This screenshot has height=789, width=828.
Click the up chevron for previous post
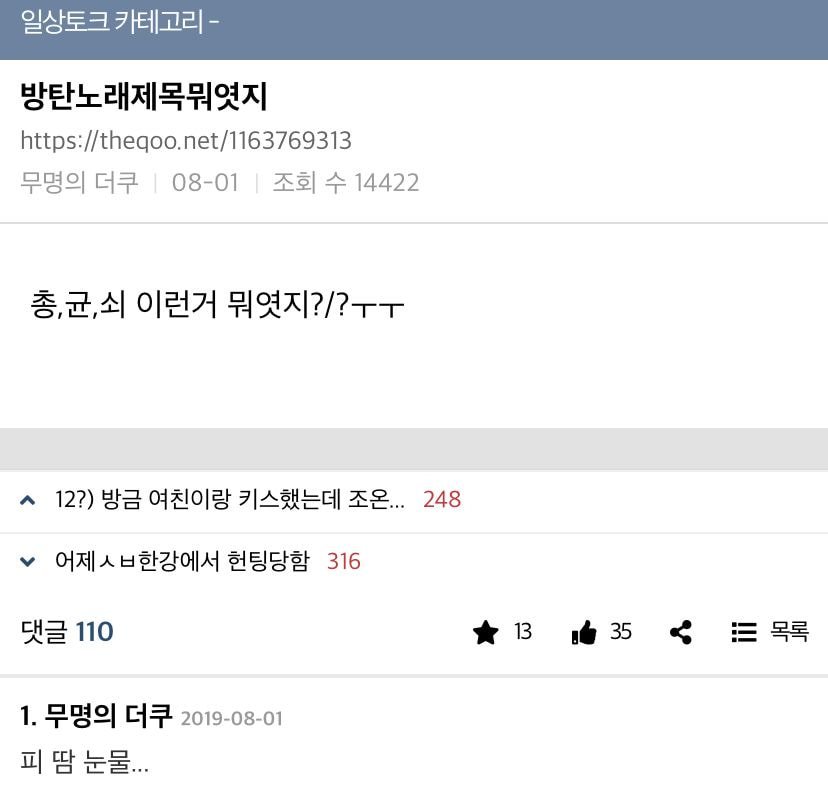pyautogui.click(x=27, y=500)
